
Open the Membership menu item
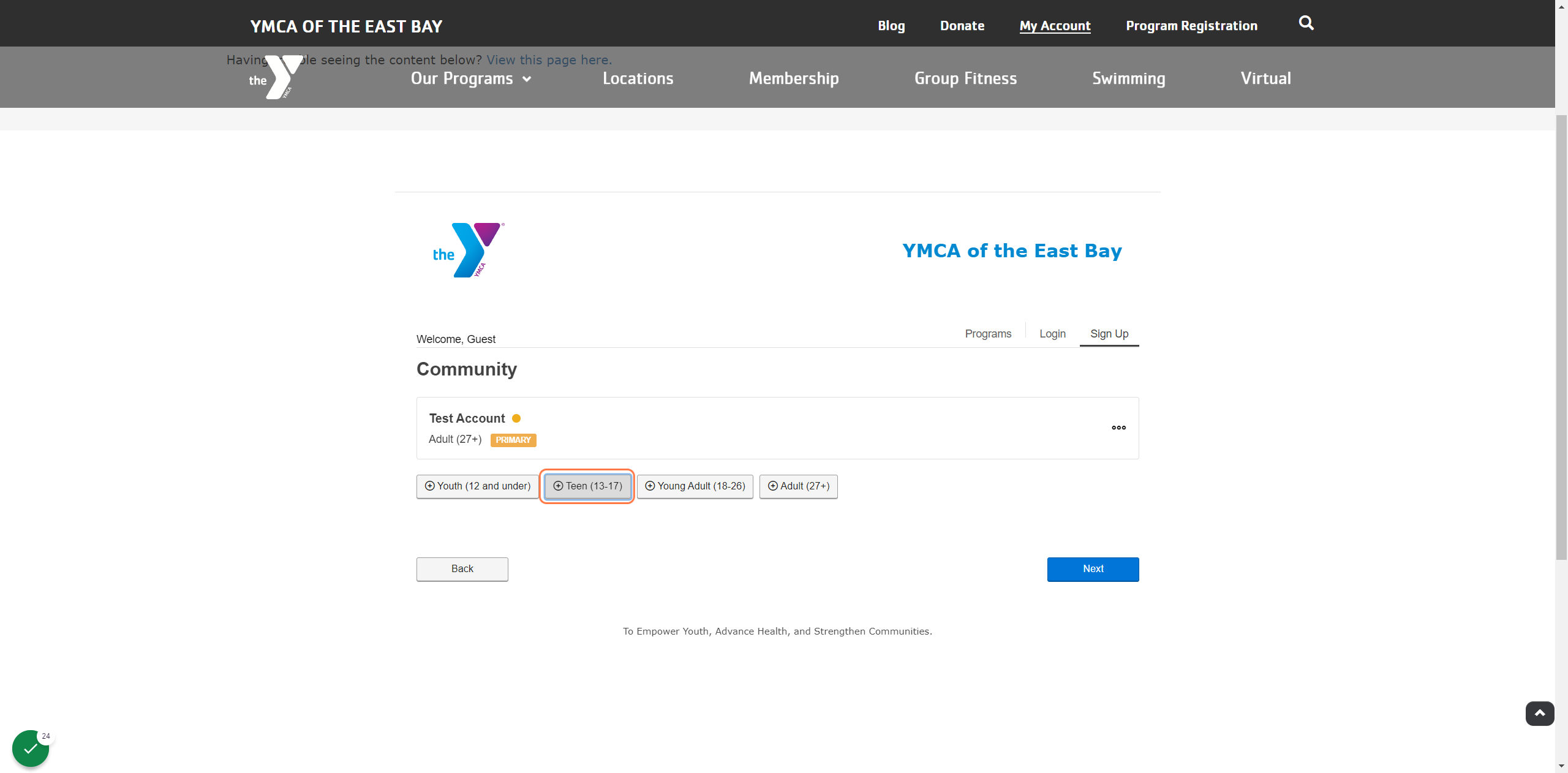pyautogui.click(x=794, y=78)
